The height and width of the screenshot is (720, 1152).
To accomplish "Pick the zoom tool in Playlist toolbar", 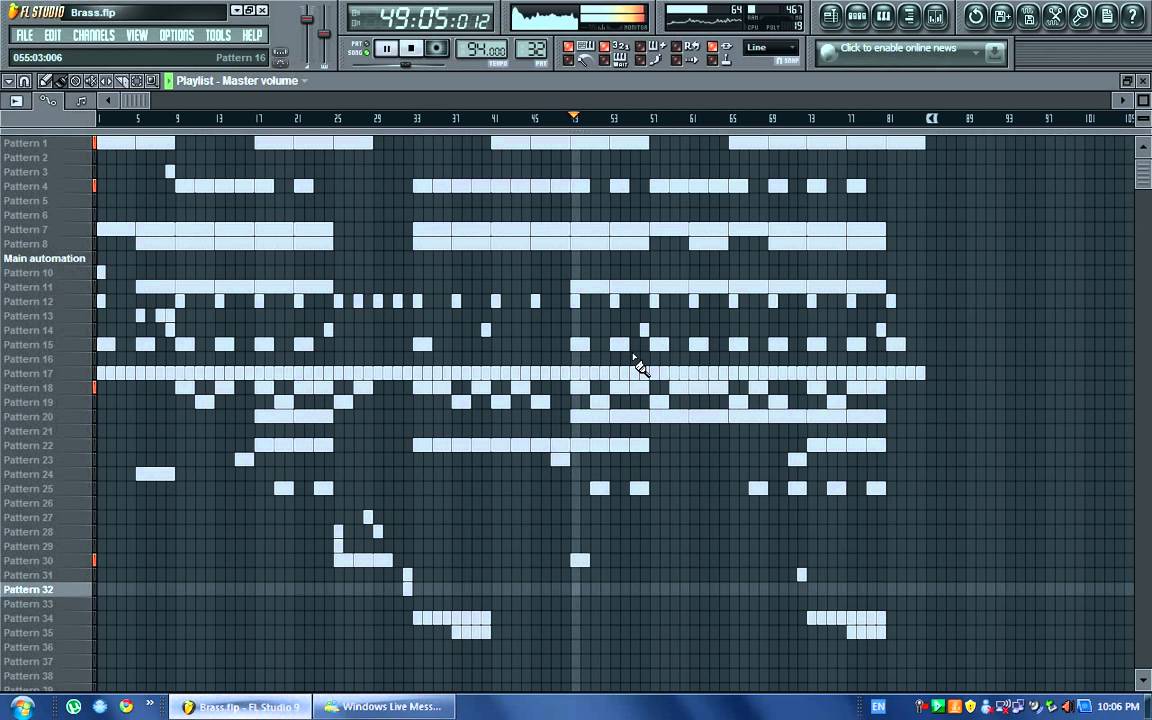I will click(x=152, y=81).
